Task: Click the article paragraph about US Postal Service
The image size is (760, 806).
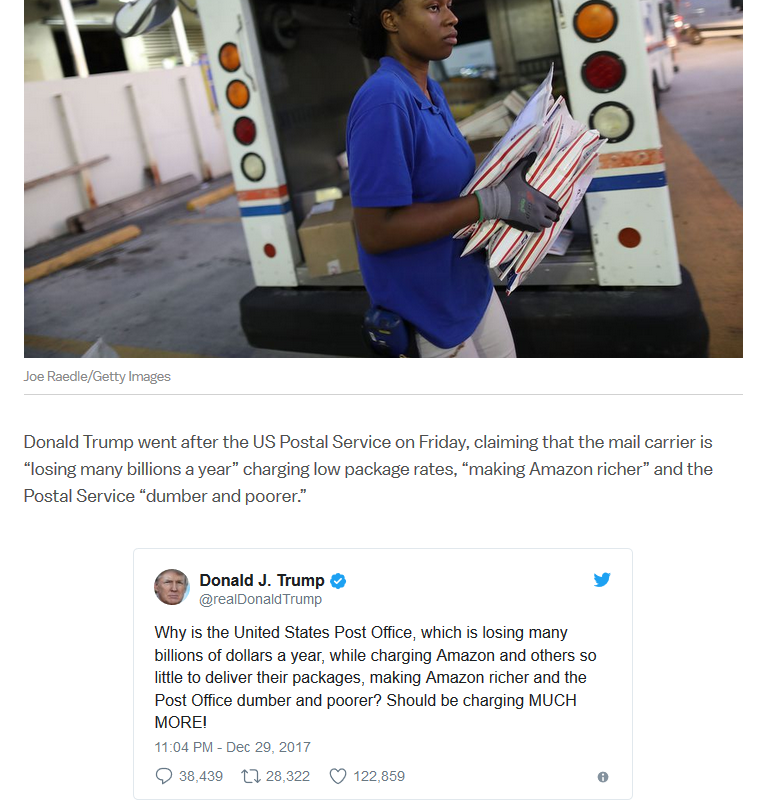Action: [x=368, y=469]
